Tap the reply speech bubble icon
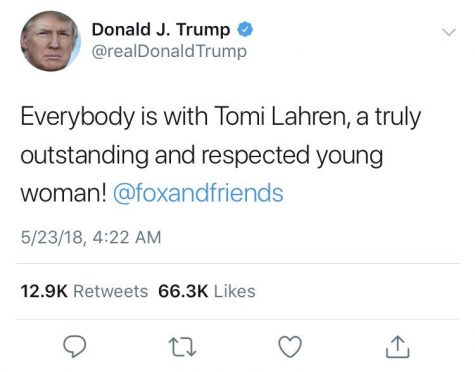The height and width of the screenshot is (372, 475). [75, 347]
